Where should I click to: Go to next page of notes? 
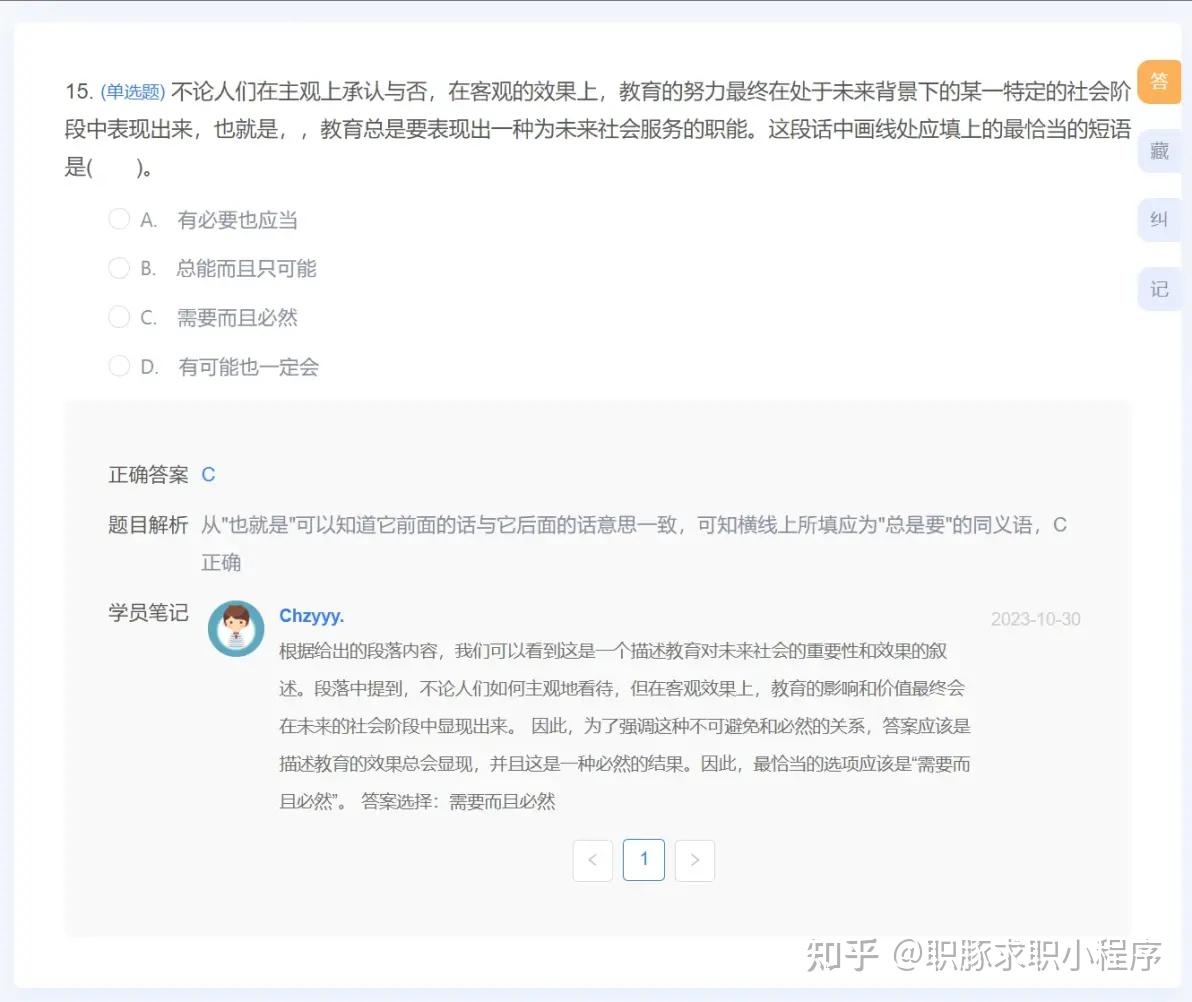(x=695, y=860)
